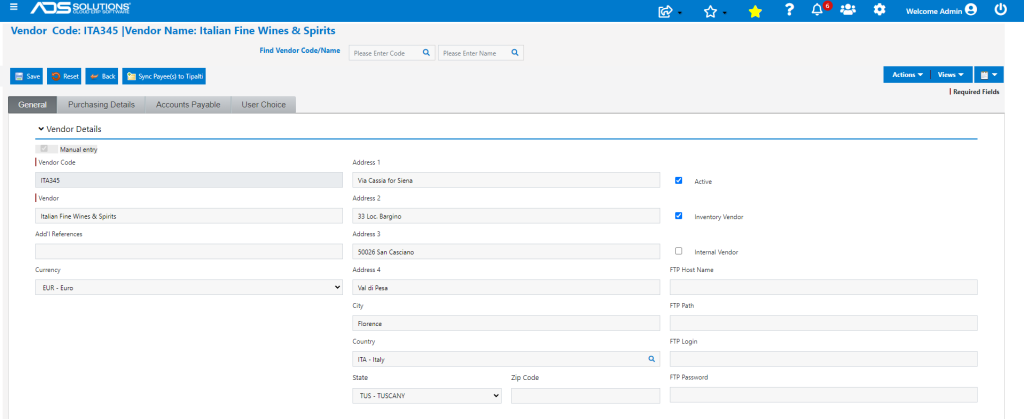The width and height of the screenshot is (1024, 419).
Task: Click the Please Enter Code field
Action: 392,53
